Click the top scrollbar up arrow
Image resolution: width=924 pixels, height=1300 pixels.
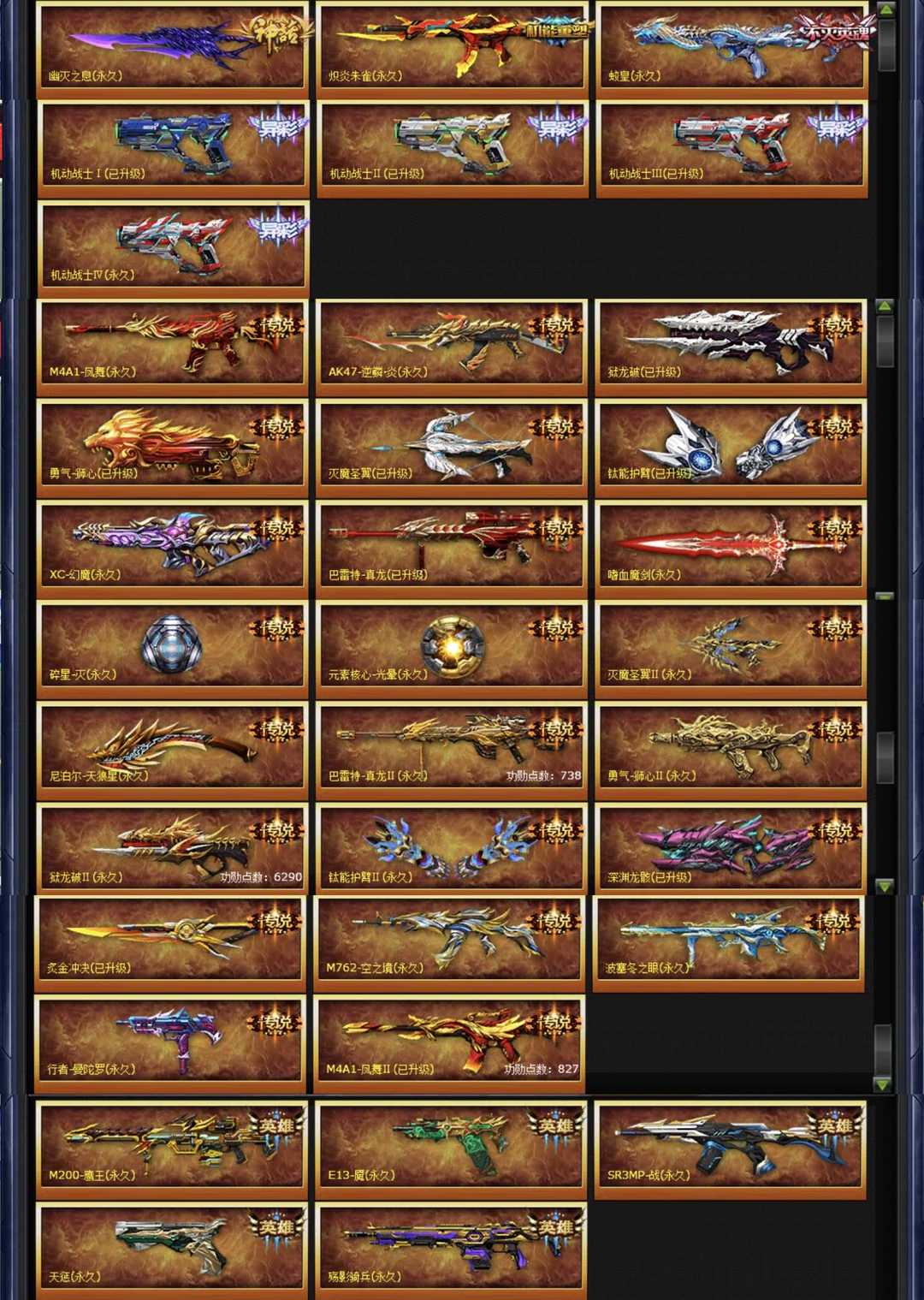click(x=886, y=9)
